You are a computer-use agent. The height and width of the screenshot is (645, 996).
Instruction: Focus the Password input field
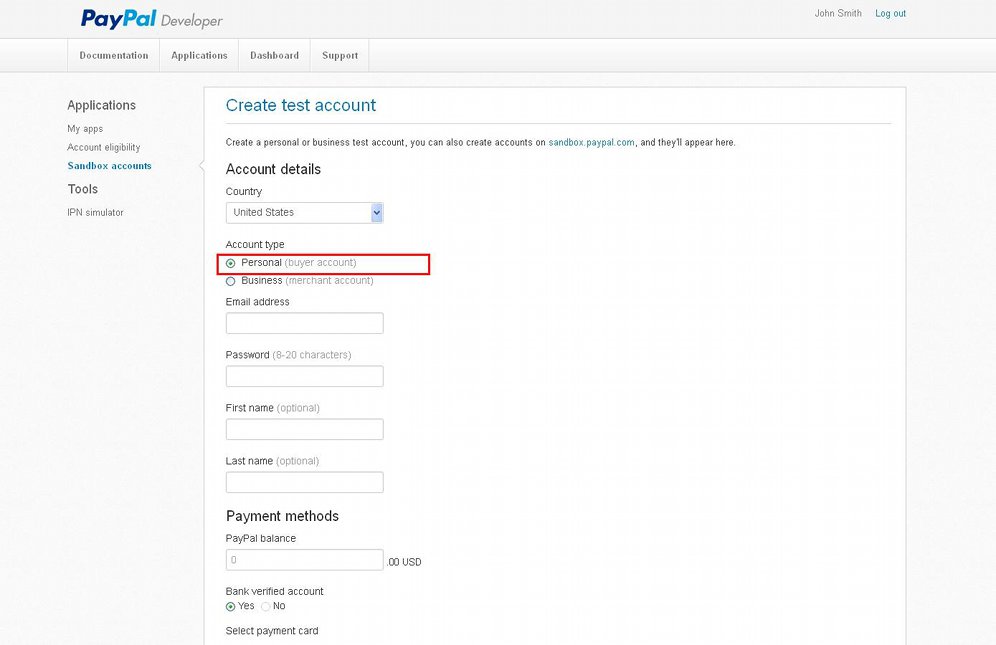304,376
